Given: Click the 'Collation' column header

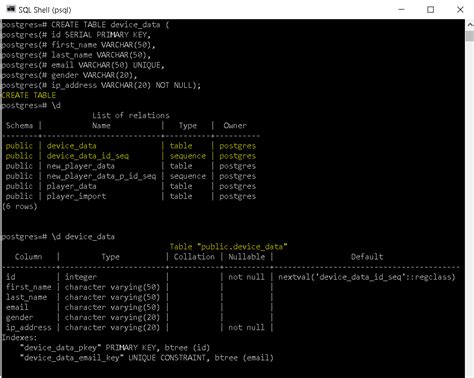Looking at the screenshot, I should 194,257.
